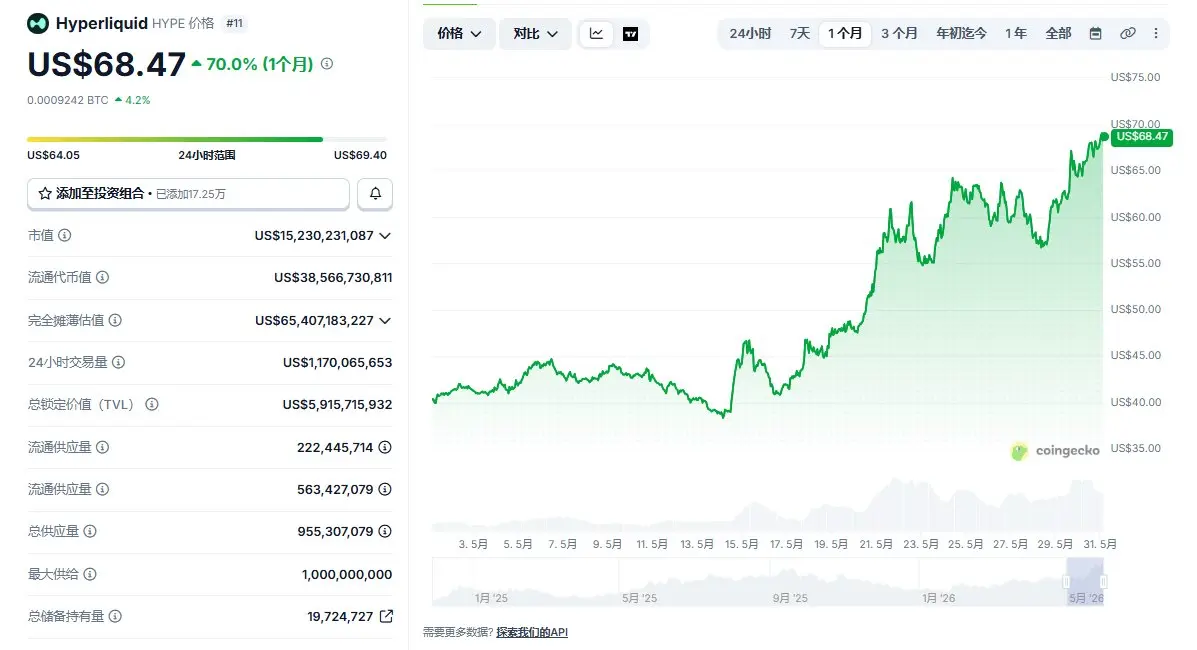Select the 3个月 time range tab

899,34
